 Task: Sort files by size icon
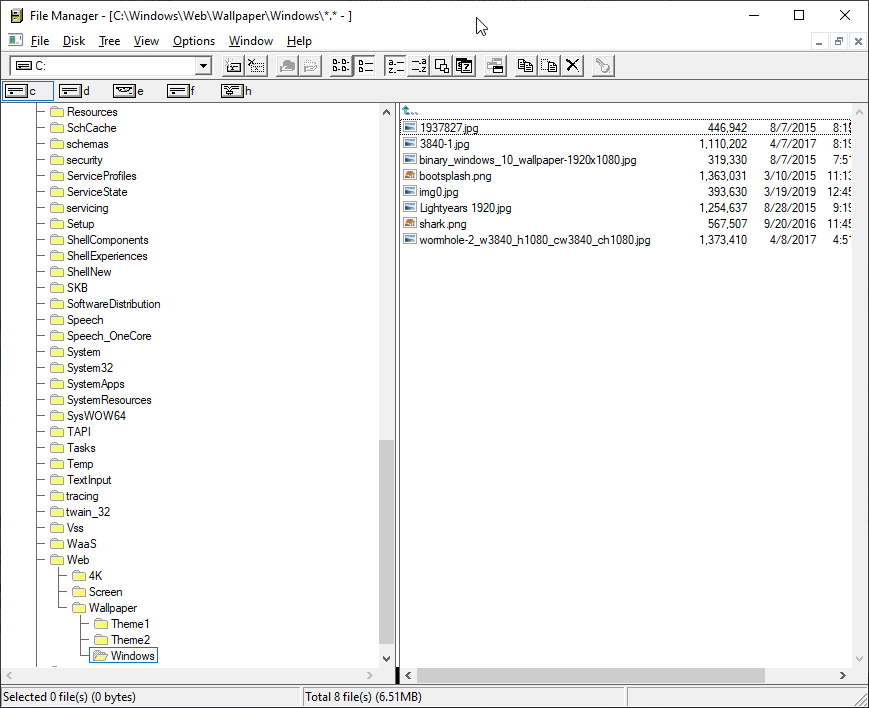tap(442, 66)
